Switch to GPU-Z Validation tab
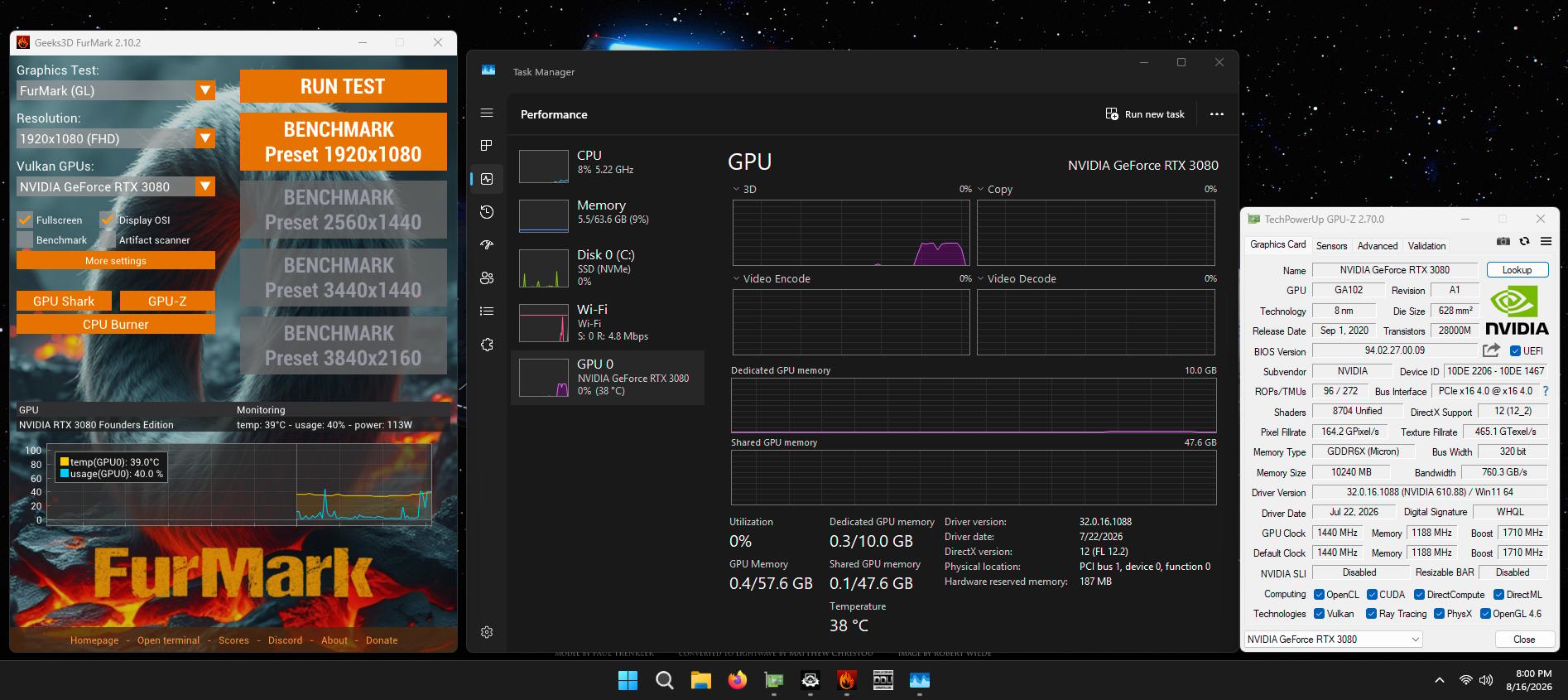This screenshot has height=700, width=1568. (1427, 245)
